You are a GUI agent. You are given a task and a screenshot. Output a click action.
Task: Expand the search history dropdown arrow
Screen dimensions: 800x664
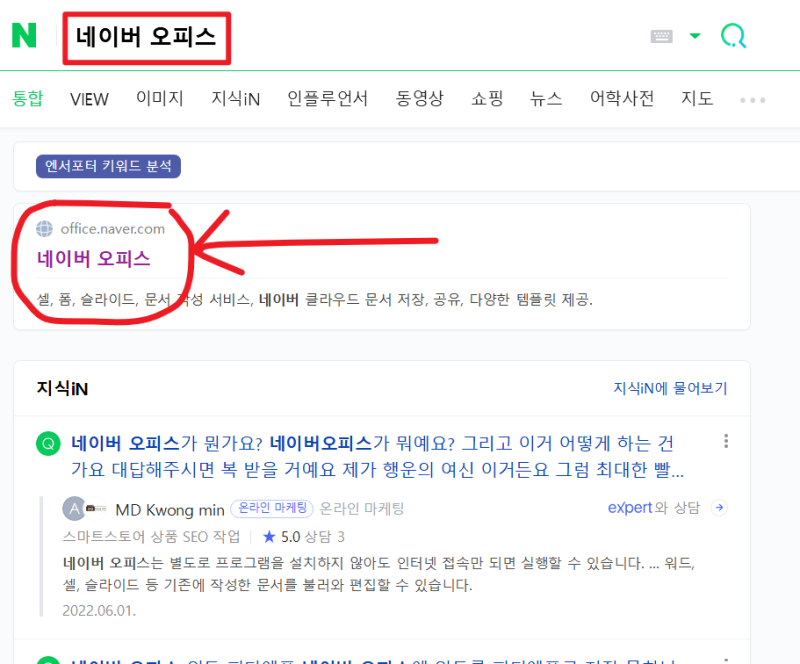tap(695, 36)
